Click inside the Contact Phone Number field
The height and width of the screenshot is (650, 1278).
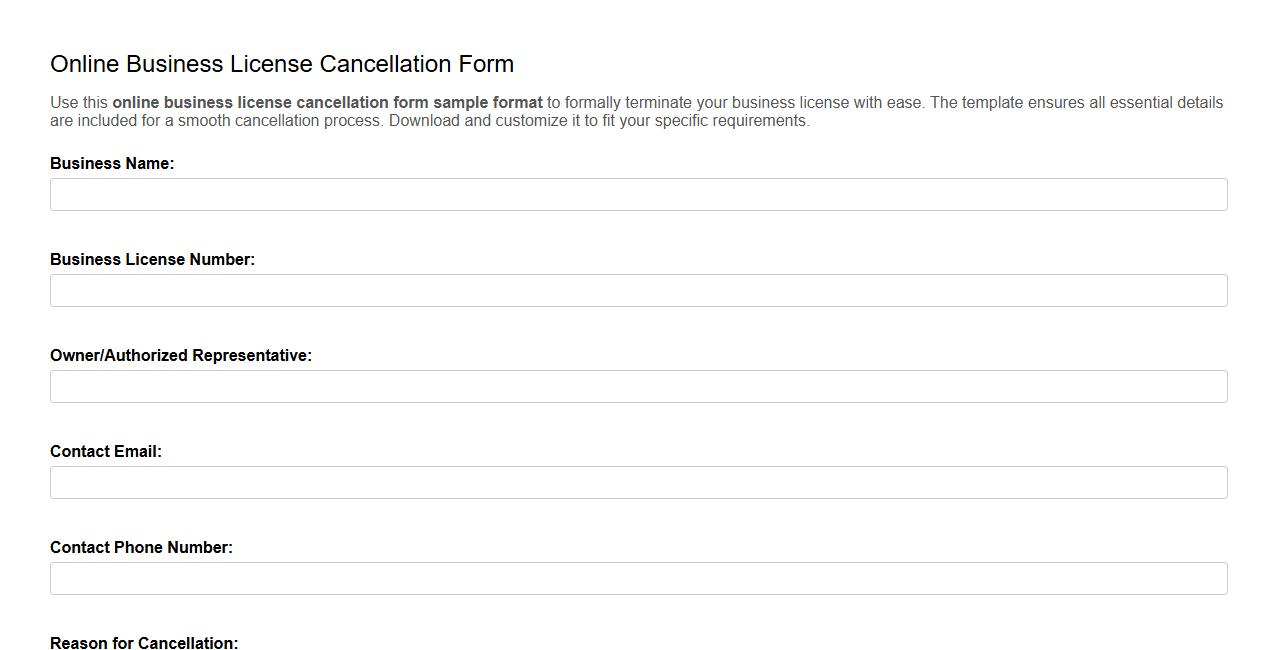tap(638, 578)
